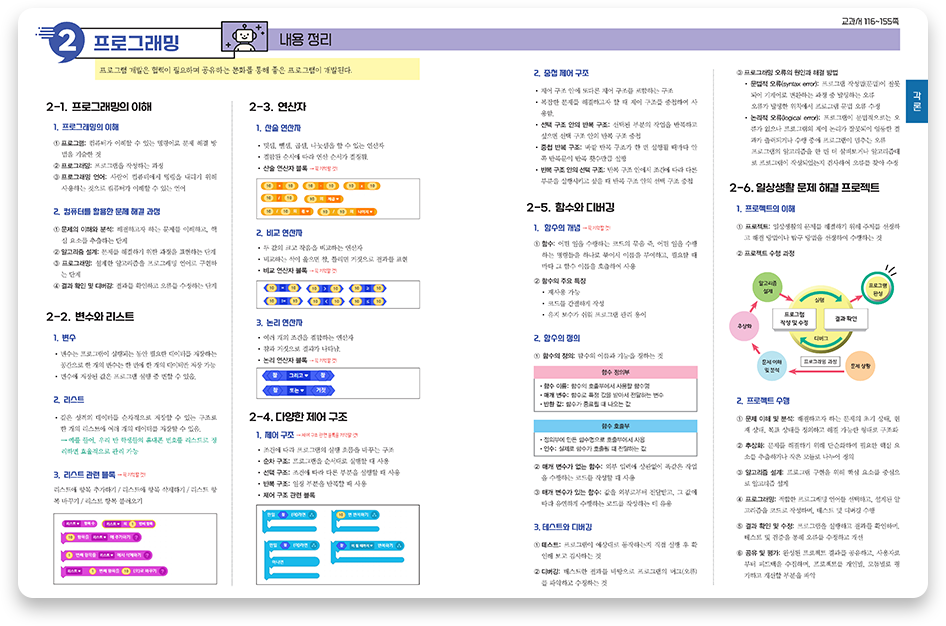Click the 그리고 logic operator block
The width and height of the screenshot is (946, 626).
(298, 375)
